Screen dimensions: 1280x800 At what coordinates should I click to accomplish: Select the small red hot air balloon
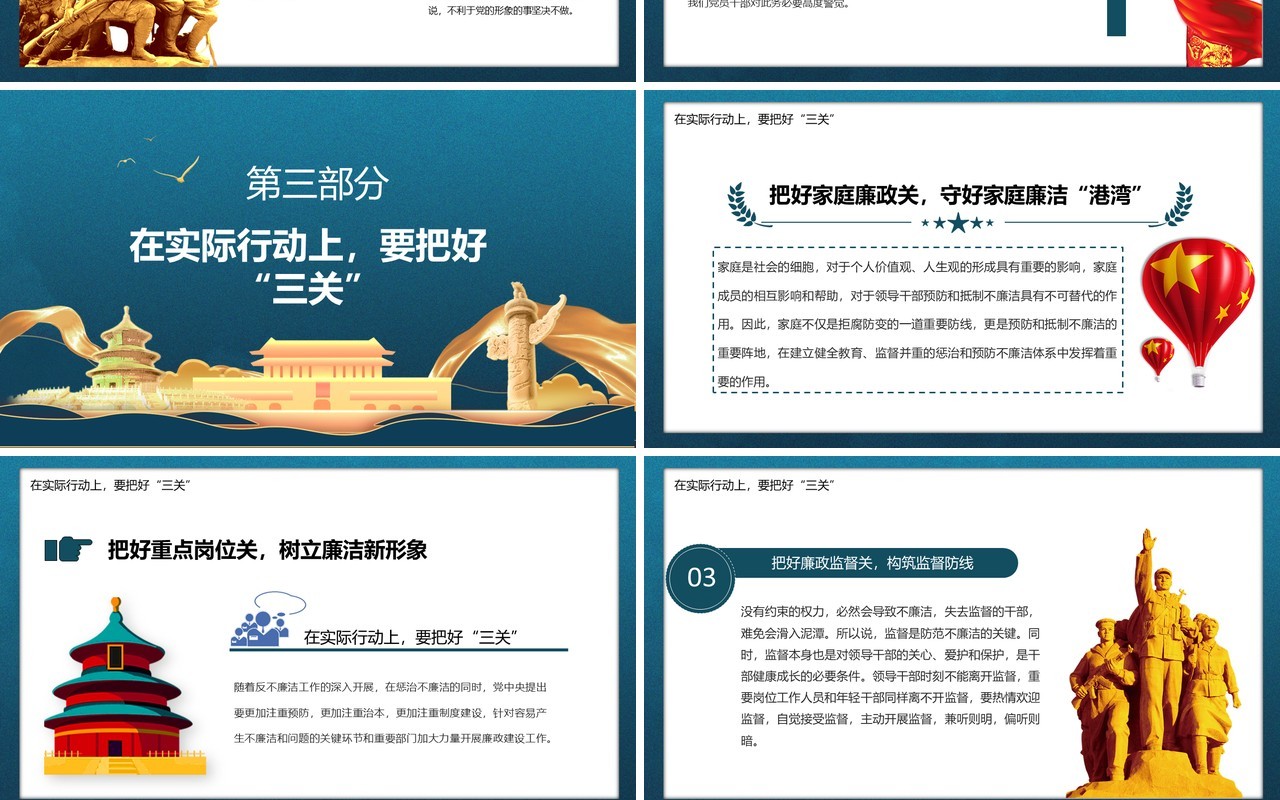(x=1157, y=359)
